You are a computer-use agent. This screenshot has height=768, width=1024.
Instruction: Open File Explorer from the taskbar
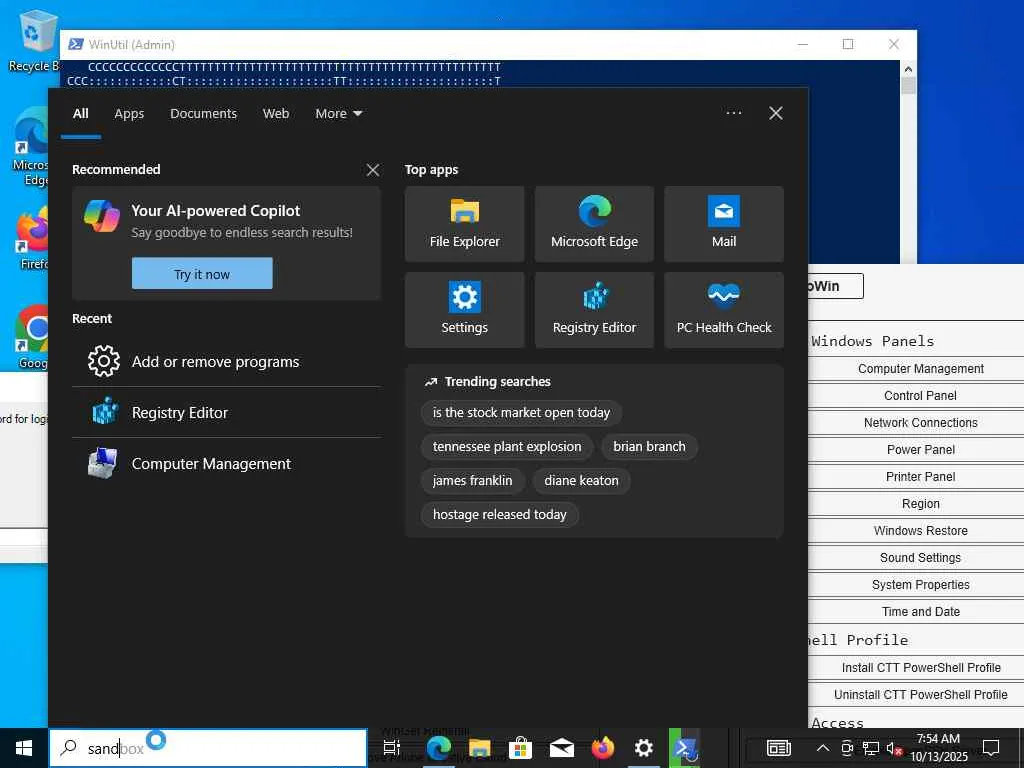pyautogui.click(x=479, y=748)
